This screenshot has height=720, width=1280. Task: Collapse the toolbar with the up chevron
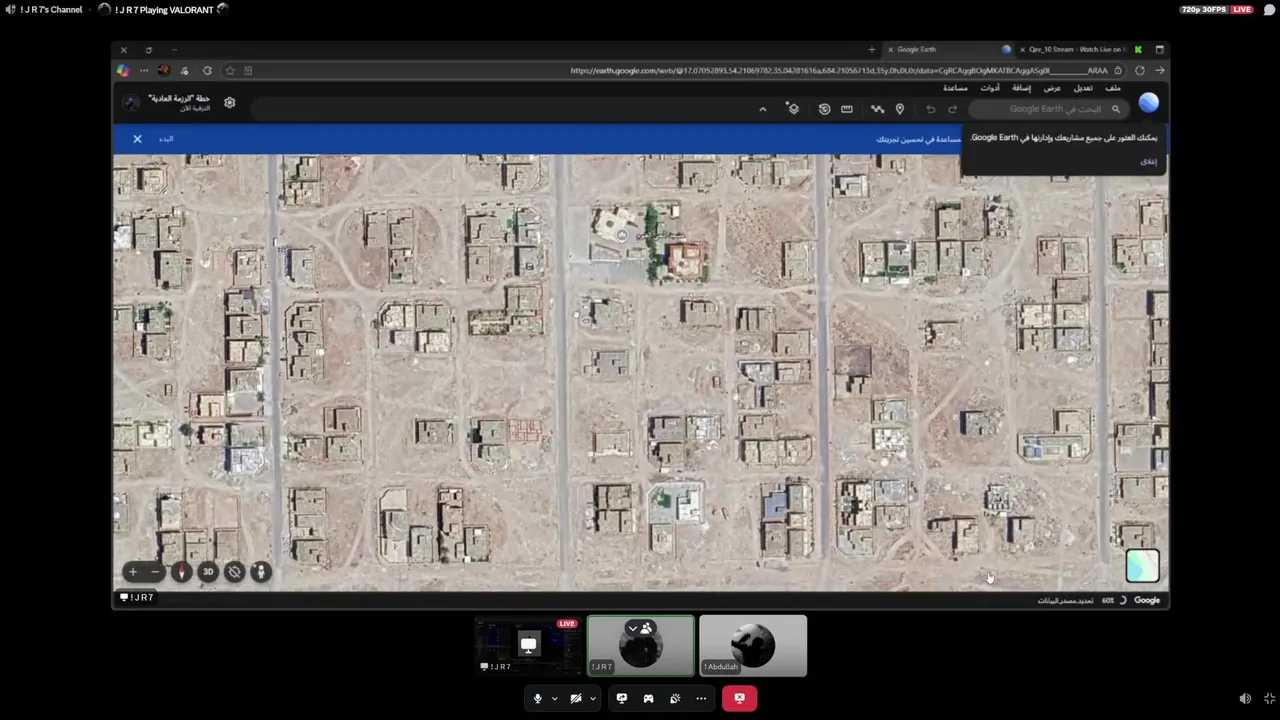tap(763, 109)
